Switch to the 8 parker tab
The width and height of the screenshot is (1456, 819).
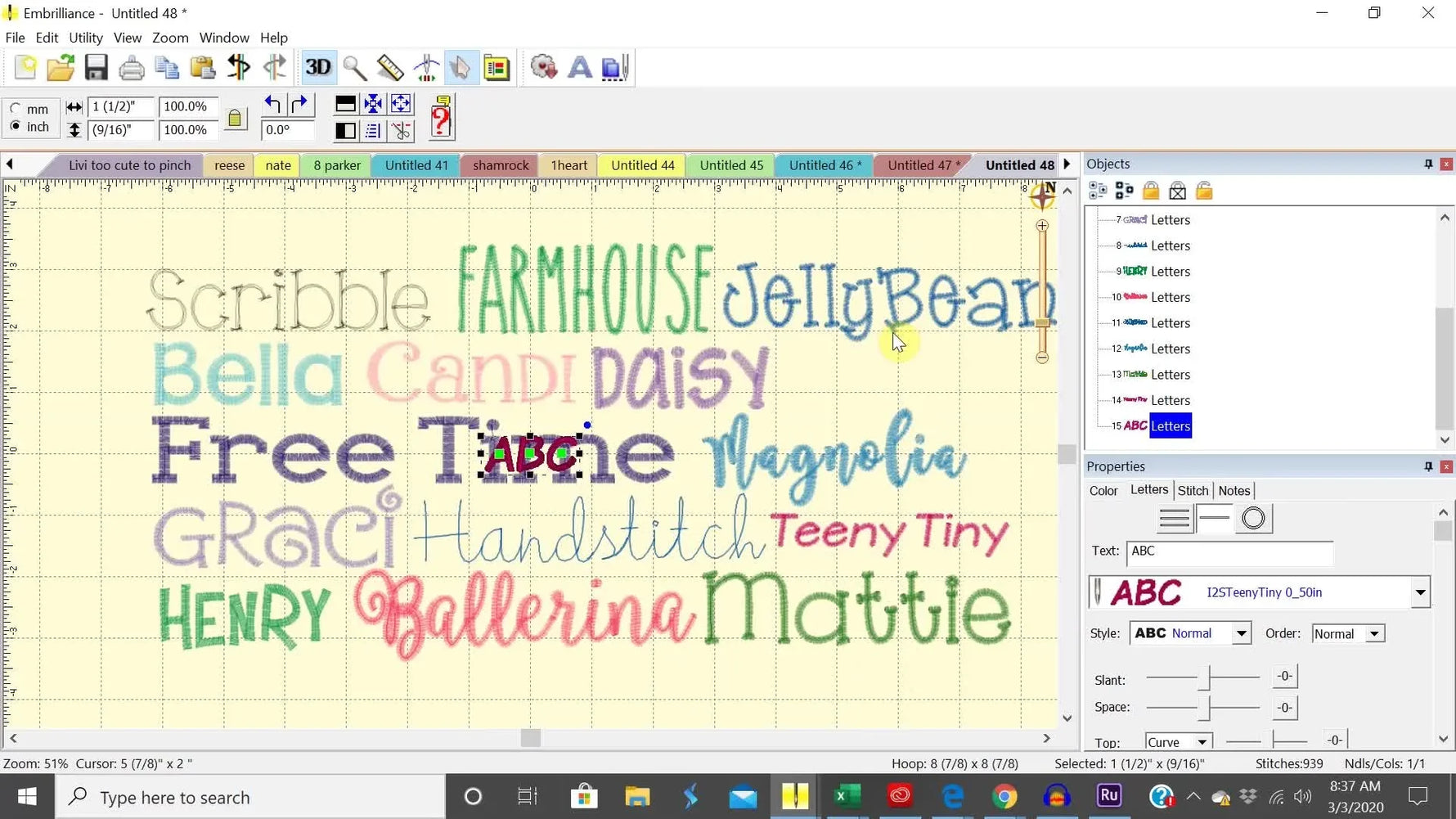click(337, 165)
